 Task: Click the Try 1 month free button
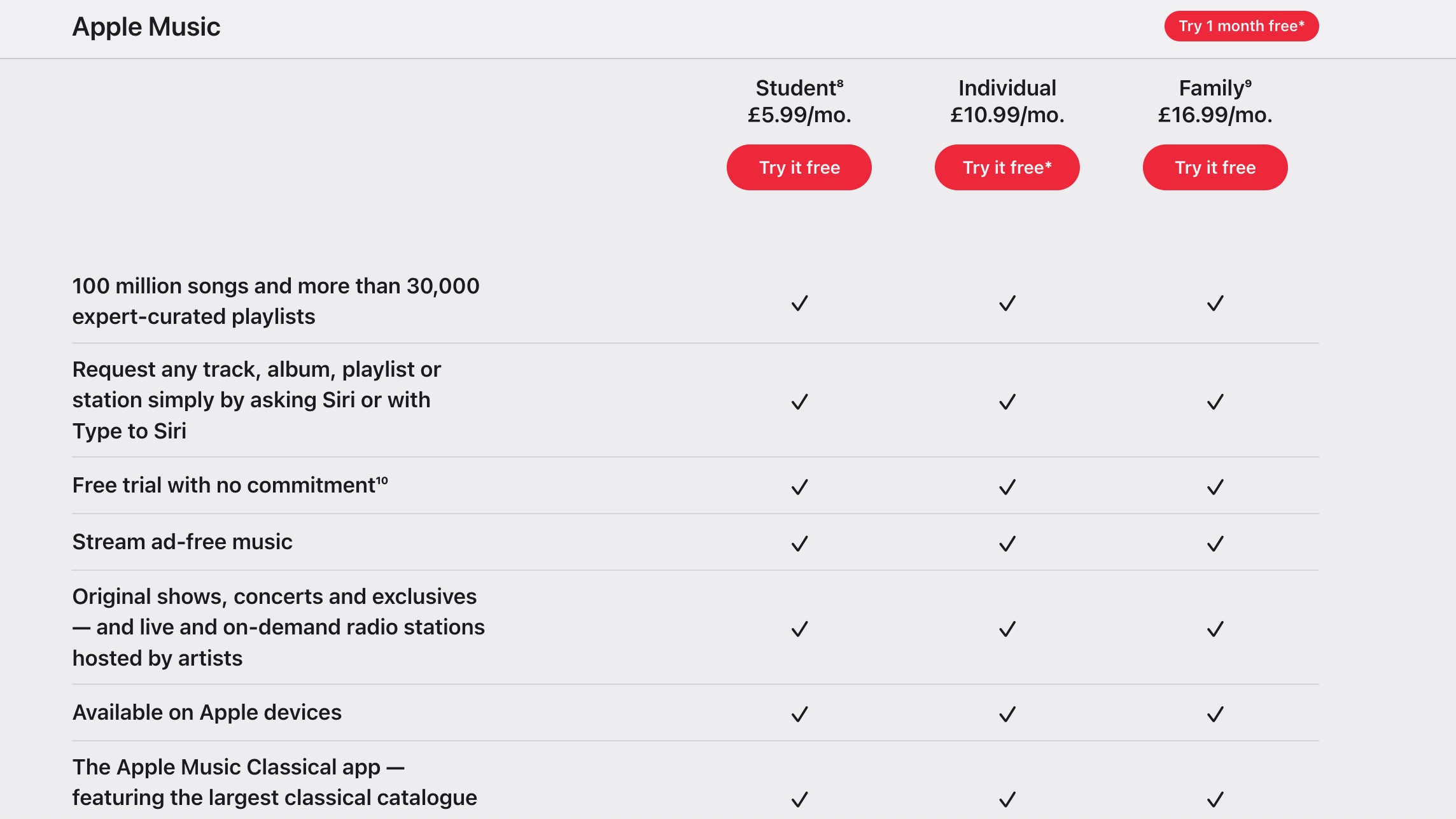pos(1241,26)
